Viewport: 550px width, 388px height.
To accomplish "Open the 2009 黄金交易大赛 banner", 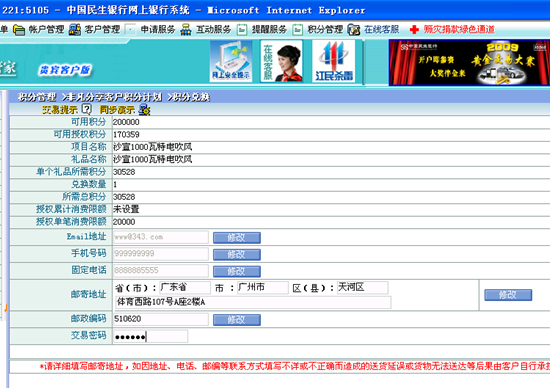I will pos(469,62).
